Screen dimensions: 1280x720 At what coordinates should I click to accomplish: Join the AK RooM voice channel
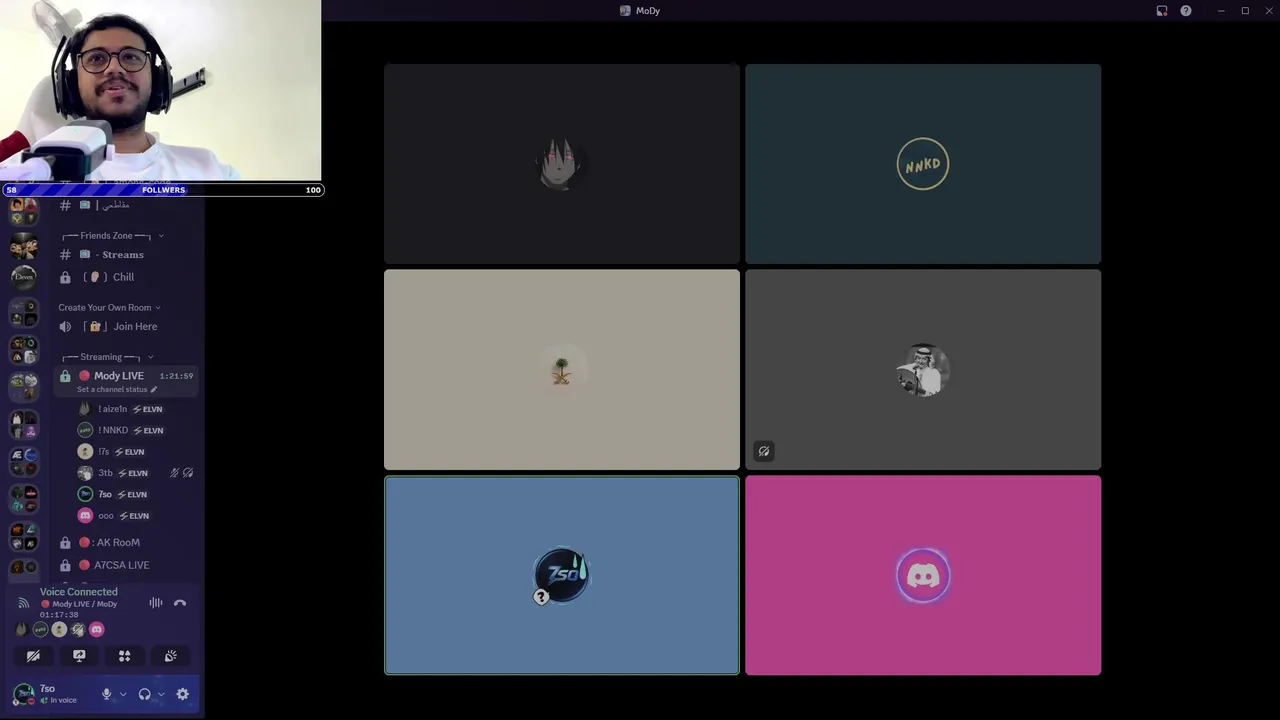(128, 543)
